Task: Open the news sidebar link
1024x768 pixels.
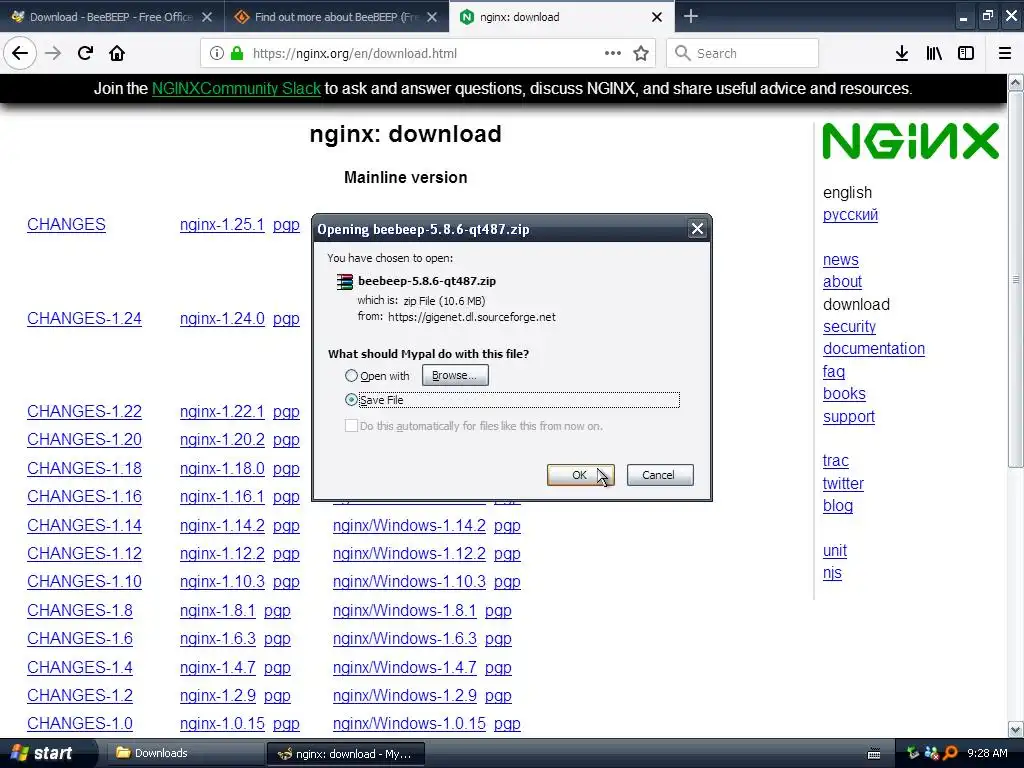Action: (840, 259)
